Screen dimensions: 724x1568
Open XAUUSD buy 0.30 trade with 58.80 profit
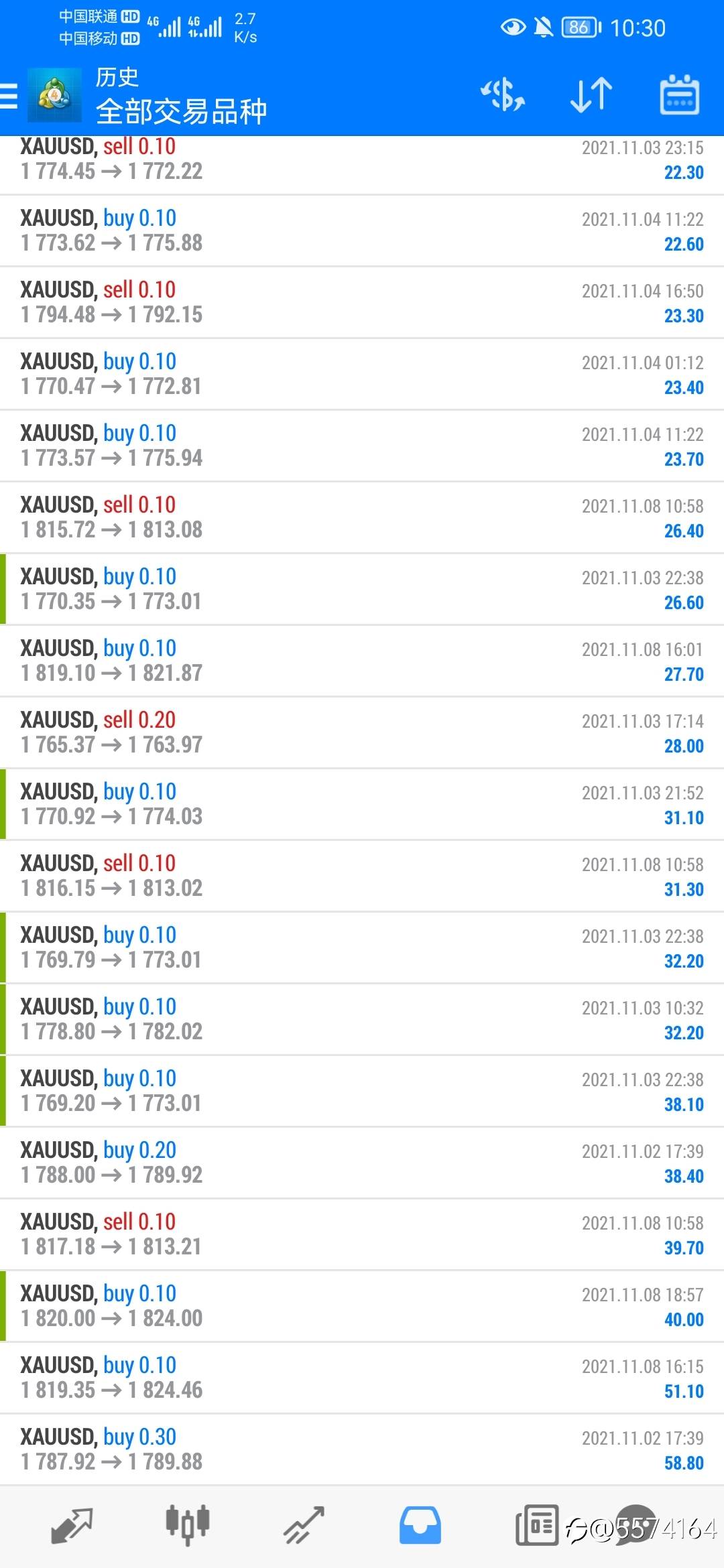362,1449
